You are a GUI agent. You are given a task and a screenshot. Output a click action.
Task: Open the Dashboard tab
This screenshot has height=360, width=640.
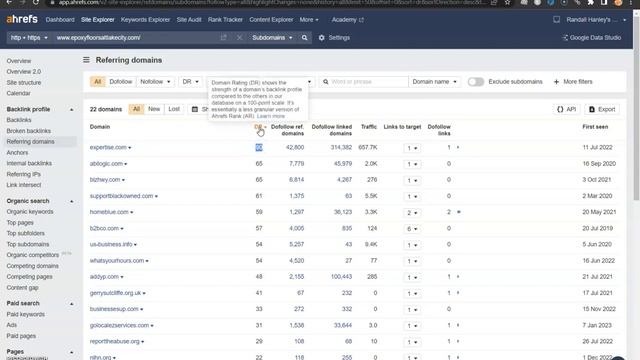(x=60, y=20)
